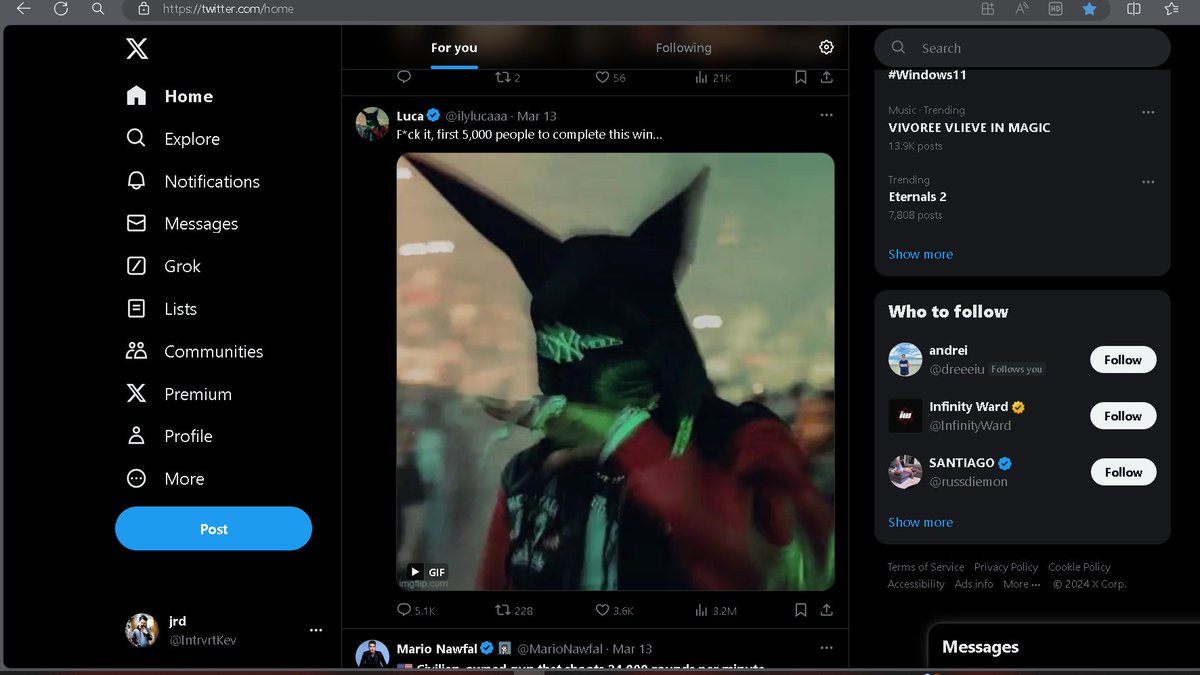Like the top post with 56 likes
This screenshot has width=1200, height=675.
point(610,77)
